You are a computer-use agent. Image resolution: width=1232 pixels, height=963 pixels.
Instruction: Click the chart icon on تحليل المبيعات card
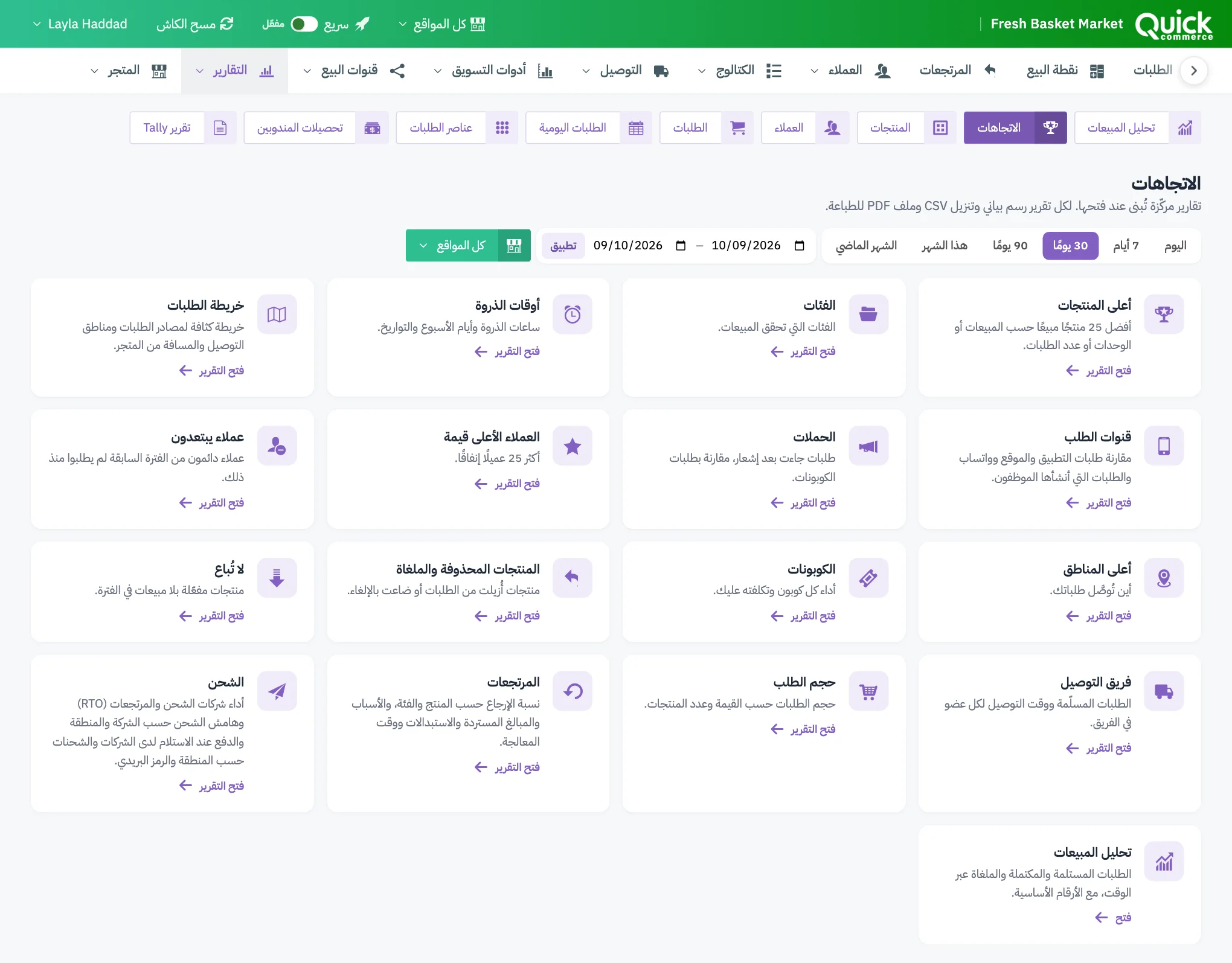point(1164,862)
